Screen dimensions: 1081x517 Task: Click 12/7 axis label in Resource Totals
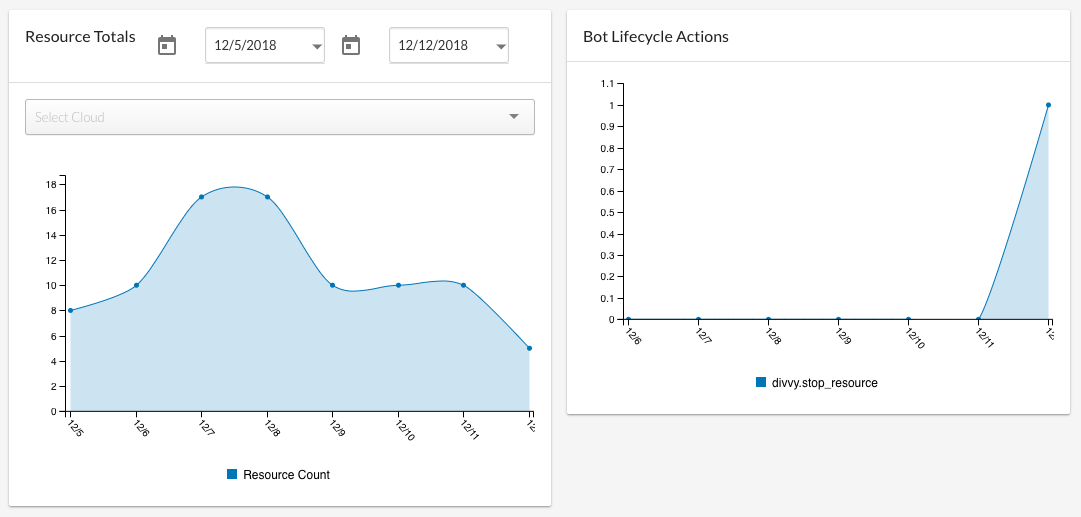206,429
